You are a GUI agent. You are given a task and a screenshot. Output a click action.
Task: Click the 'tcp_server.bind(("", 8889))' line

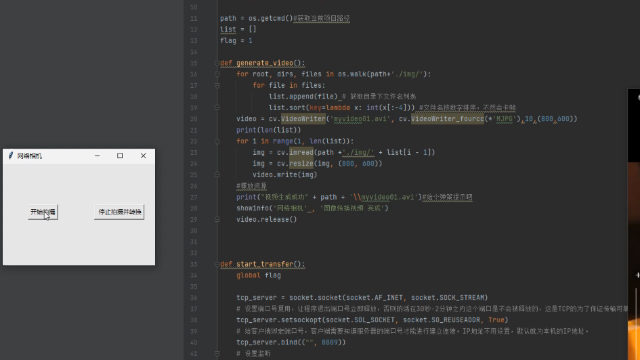291,342
